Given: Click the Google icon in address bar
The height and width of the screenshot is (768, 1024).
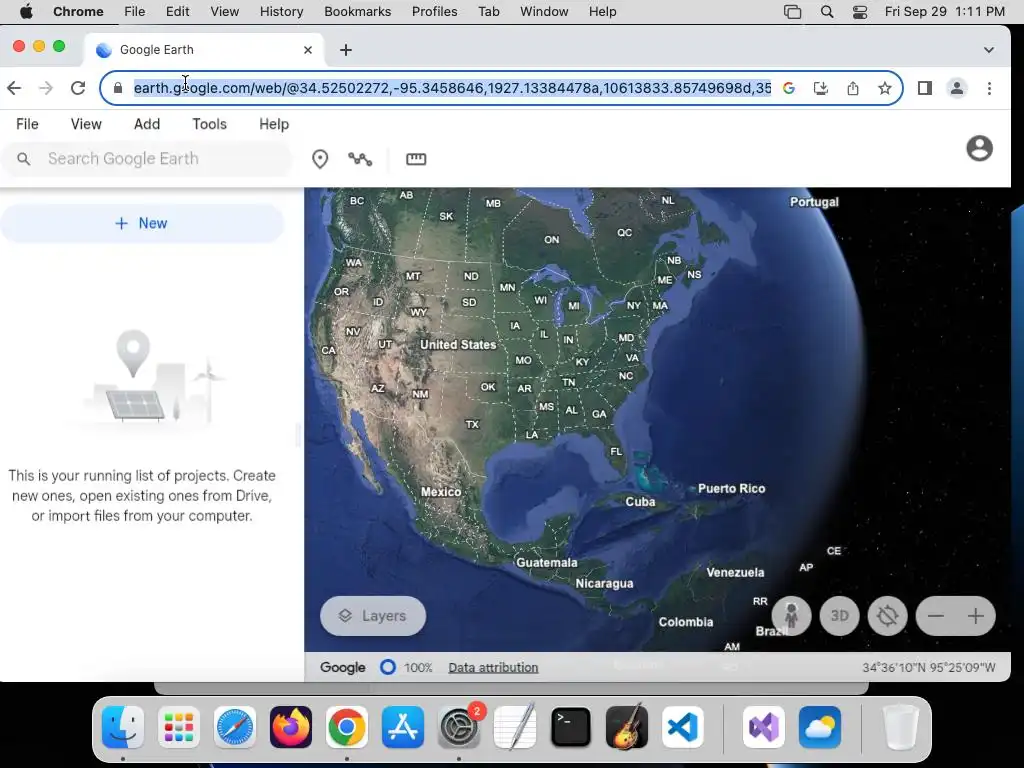Looking at the screenshot, I should click(789, 88).
